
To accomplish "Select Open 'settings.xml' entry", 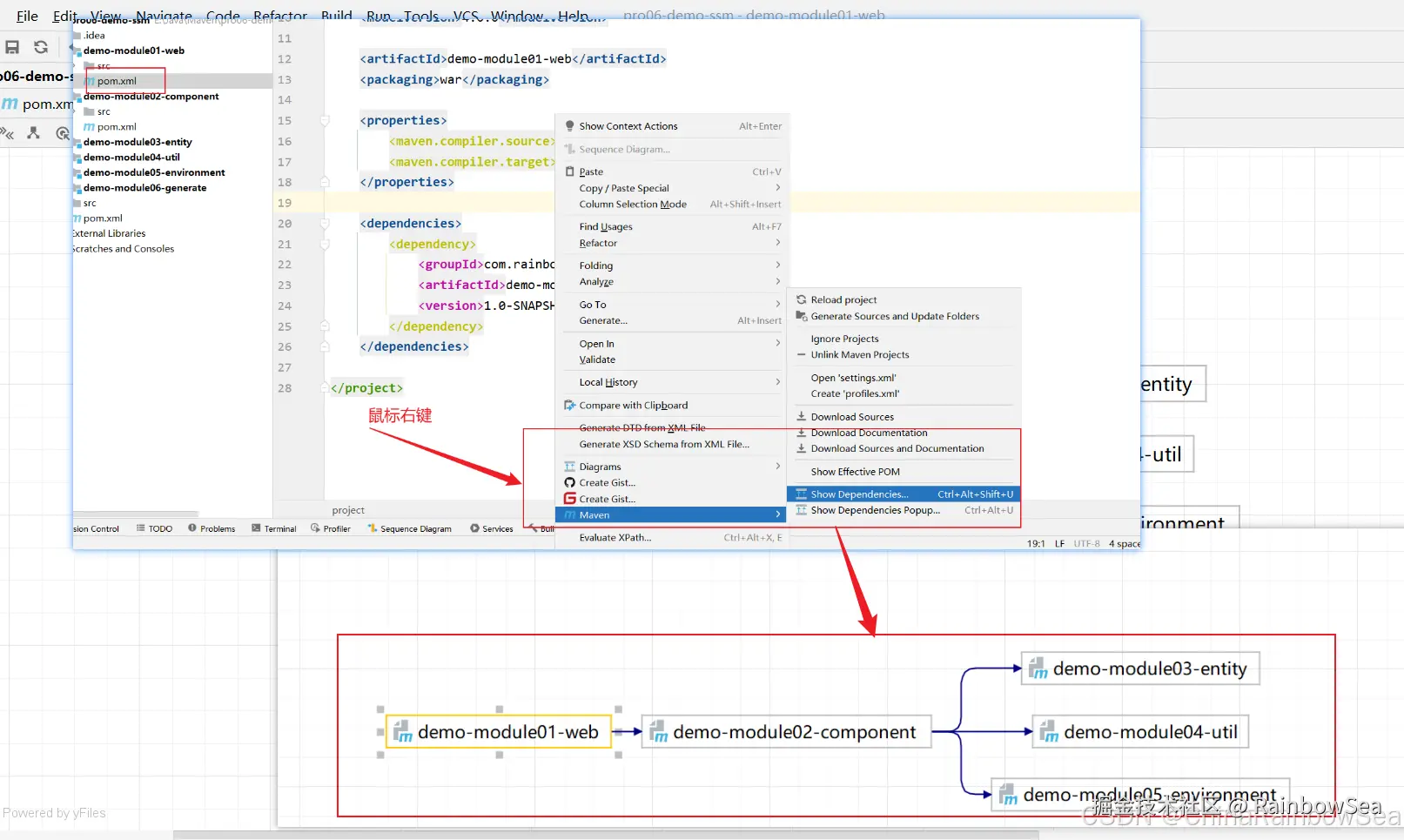I will 854,378.
